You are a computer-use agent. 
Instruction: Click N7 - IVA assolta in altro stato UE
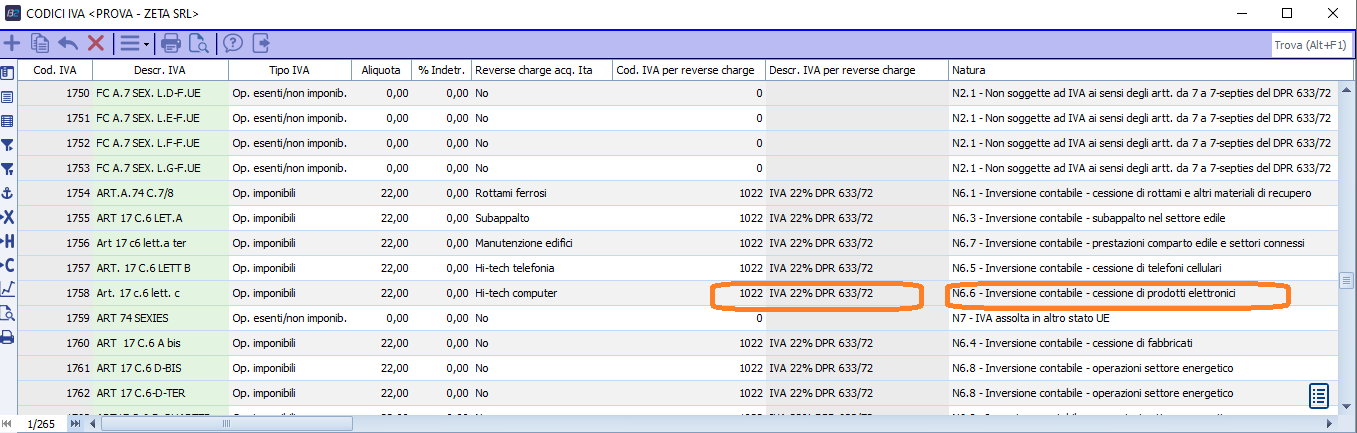[x=1143, y=319]
